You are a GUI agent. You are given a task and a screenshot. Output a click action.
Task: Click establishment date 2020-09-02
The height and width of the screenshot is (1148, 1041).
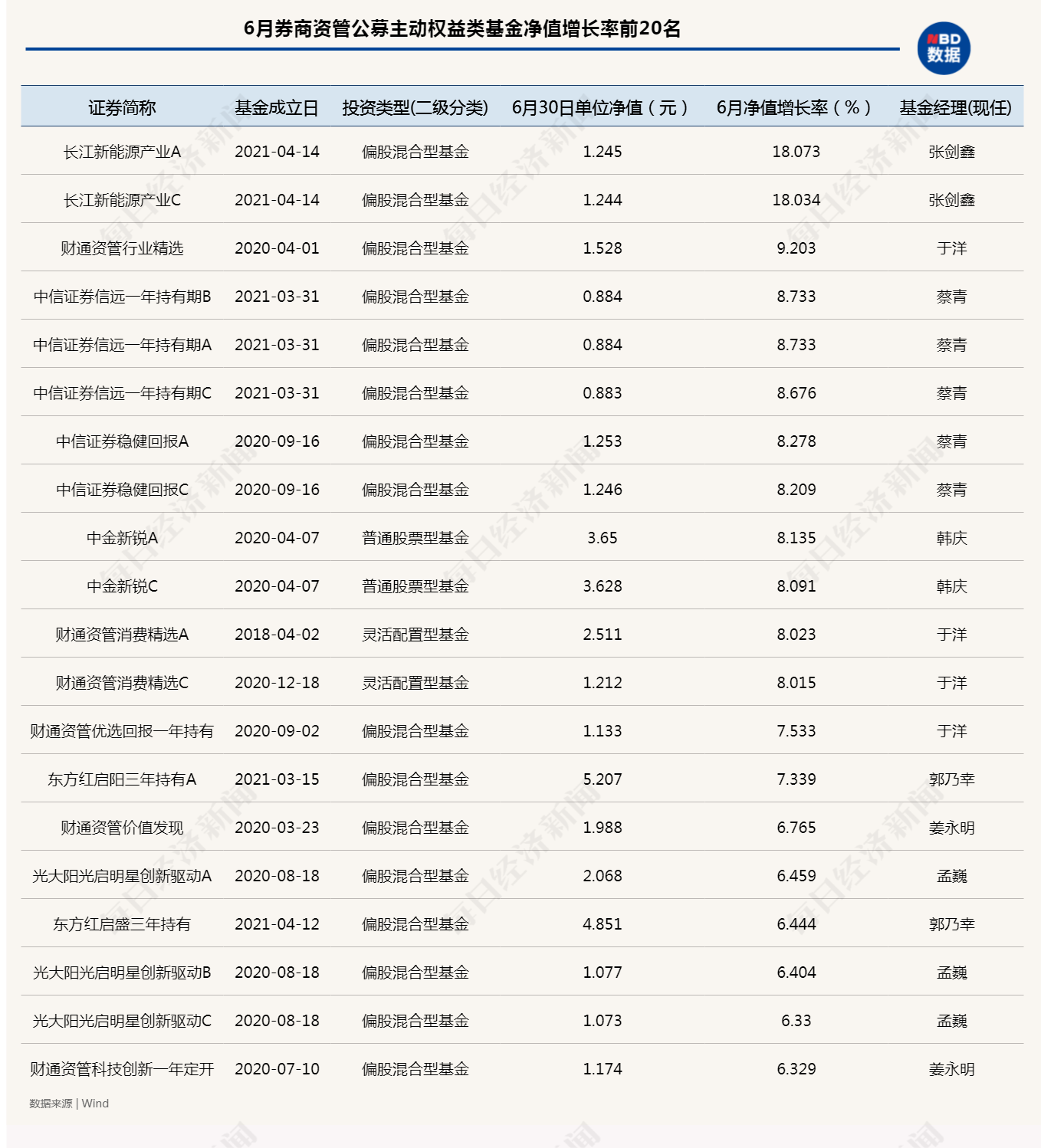click(x=277, y=731)
